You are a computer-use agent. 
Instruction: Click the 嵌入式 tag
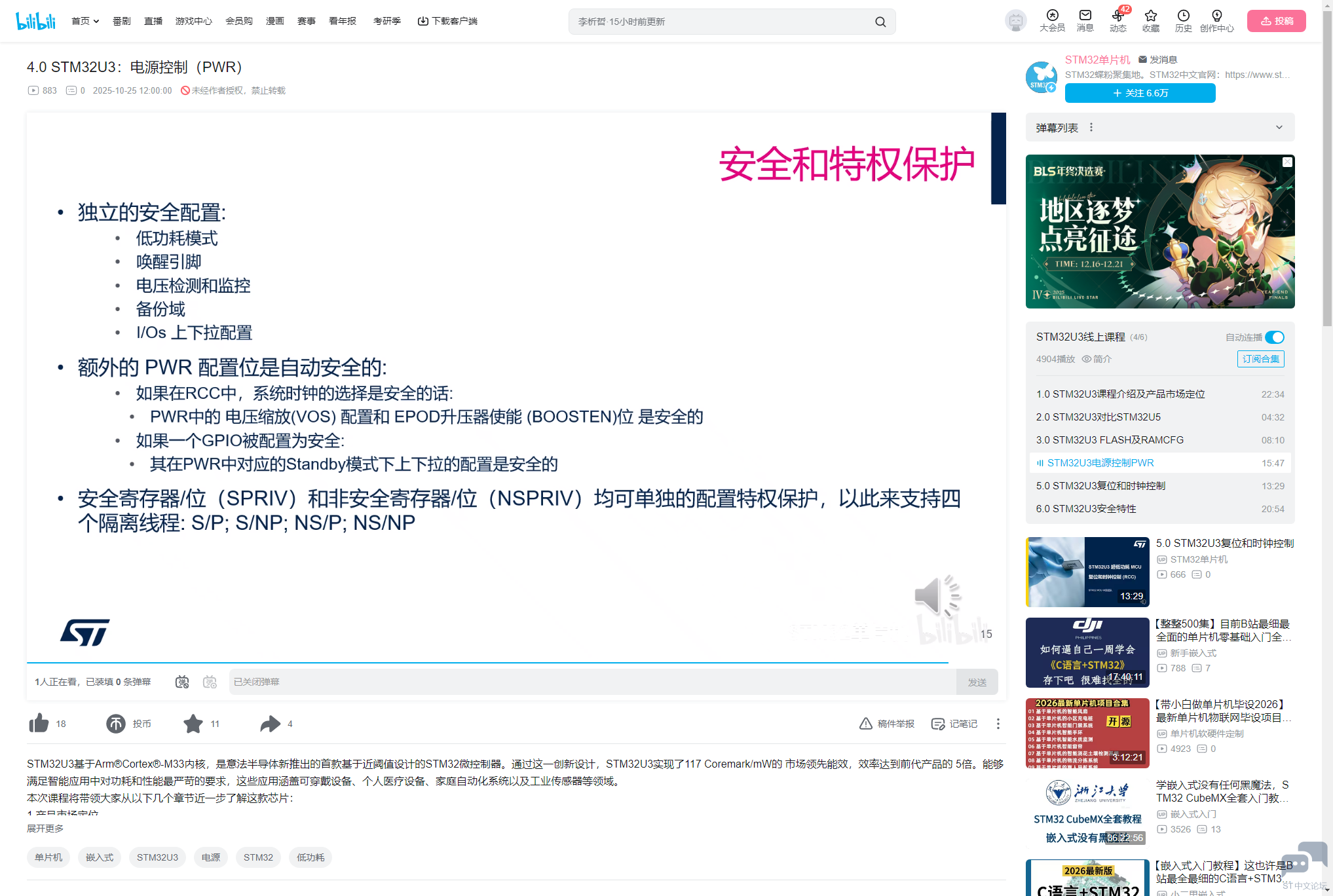(100, 857)
